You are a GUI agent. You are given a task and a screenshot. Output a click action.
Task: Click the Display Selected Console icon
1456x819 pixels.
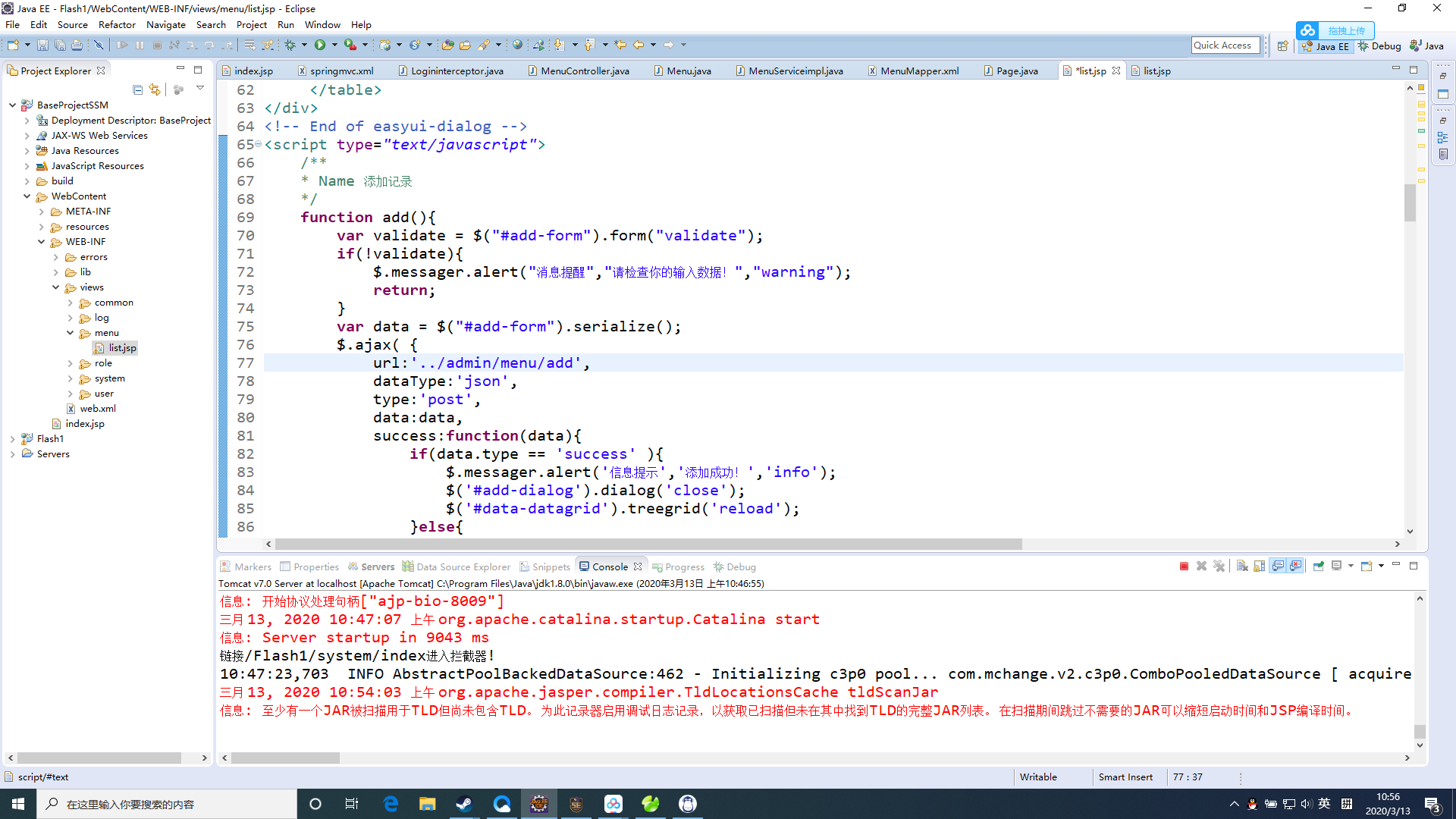pos(1337,566)
